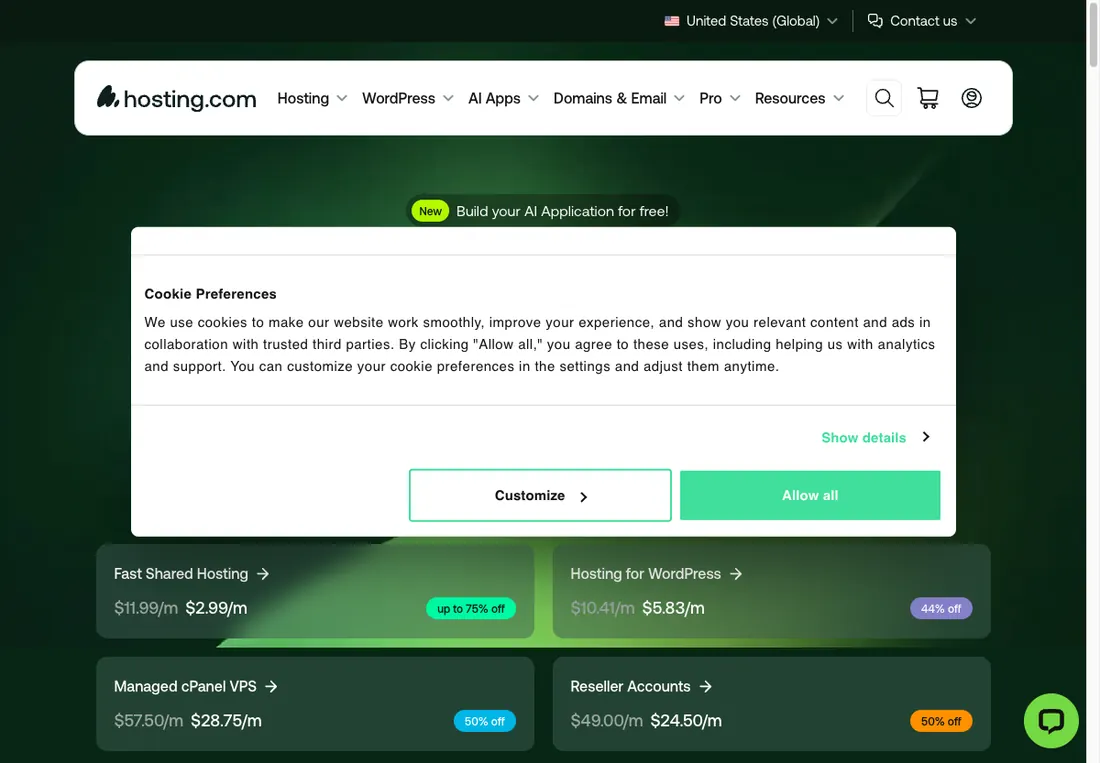Click the up to 75% off badge
The image size is (1100, 763).
(471, 609)
